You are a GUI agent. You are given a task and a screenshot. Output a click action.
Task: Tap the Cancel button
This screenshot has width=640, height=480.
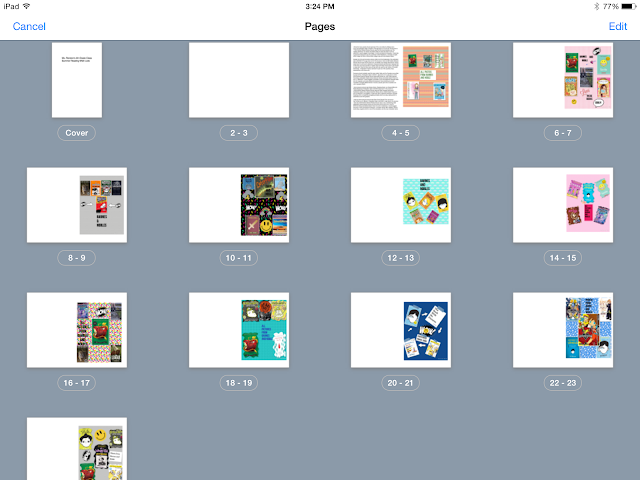[x=29, y=27]
